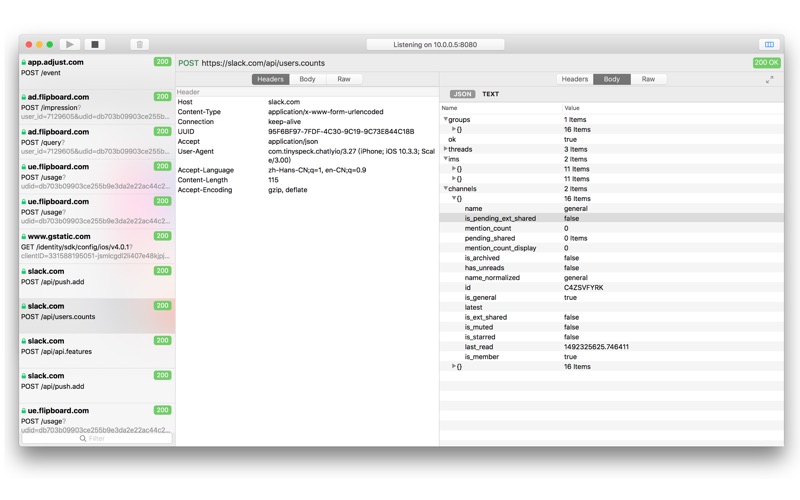Click the 200 OK status badge

tap(766, 62)
